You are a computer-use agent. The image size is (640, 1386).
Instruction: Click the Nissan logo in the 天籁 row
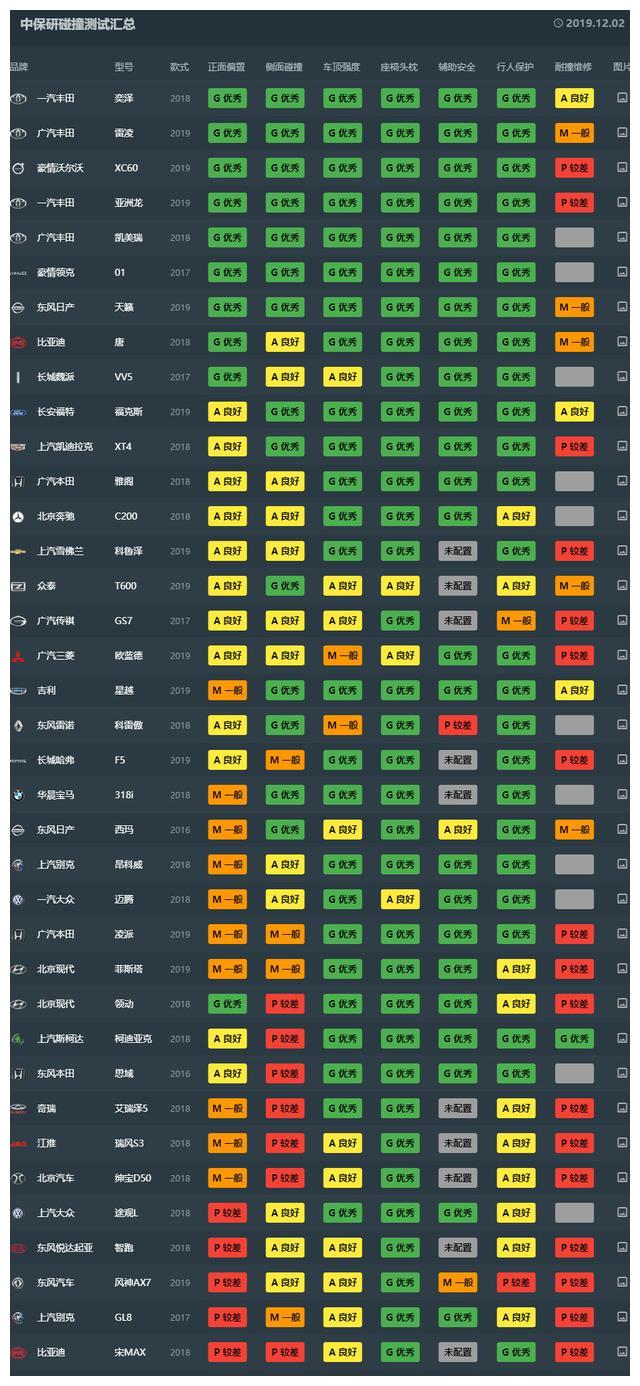pos(18,307)
